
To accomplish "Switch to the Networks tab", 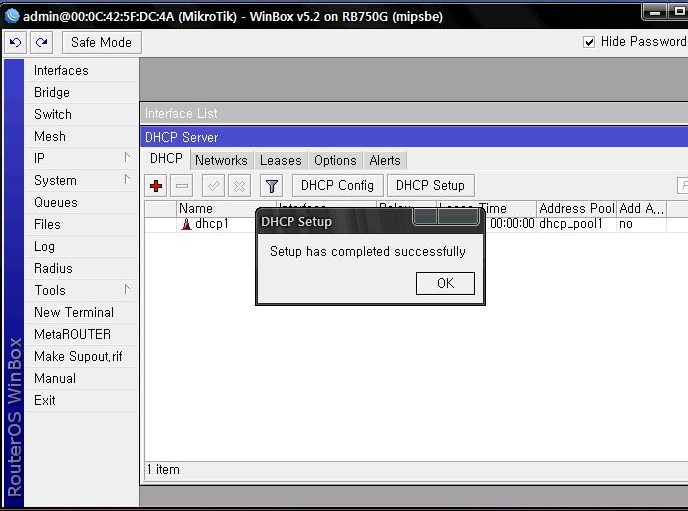I will click(x=221, y=161).
